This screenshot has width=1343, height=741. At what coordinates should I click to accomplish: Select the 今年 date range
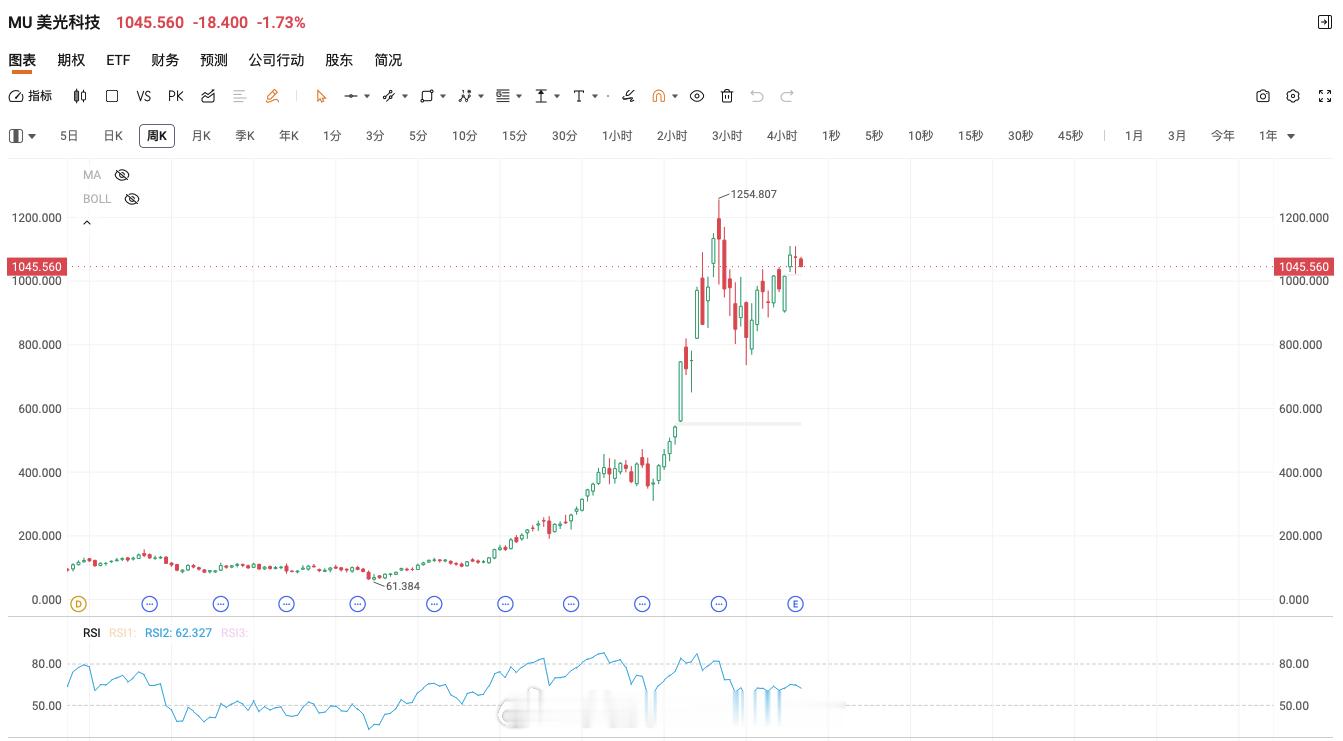click(x=1223, y=136)
